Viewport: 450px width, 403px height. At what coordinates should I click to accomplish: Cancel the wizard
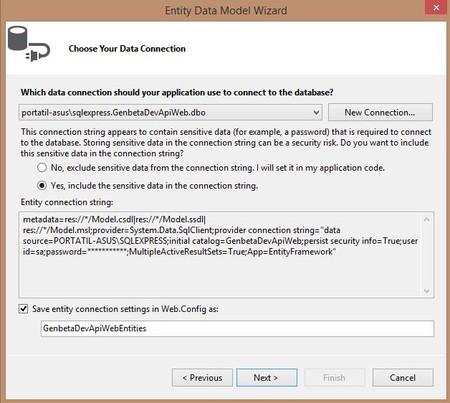pos(403,378)
